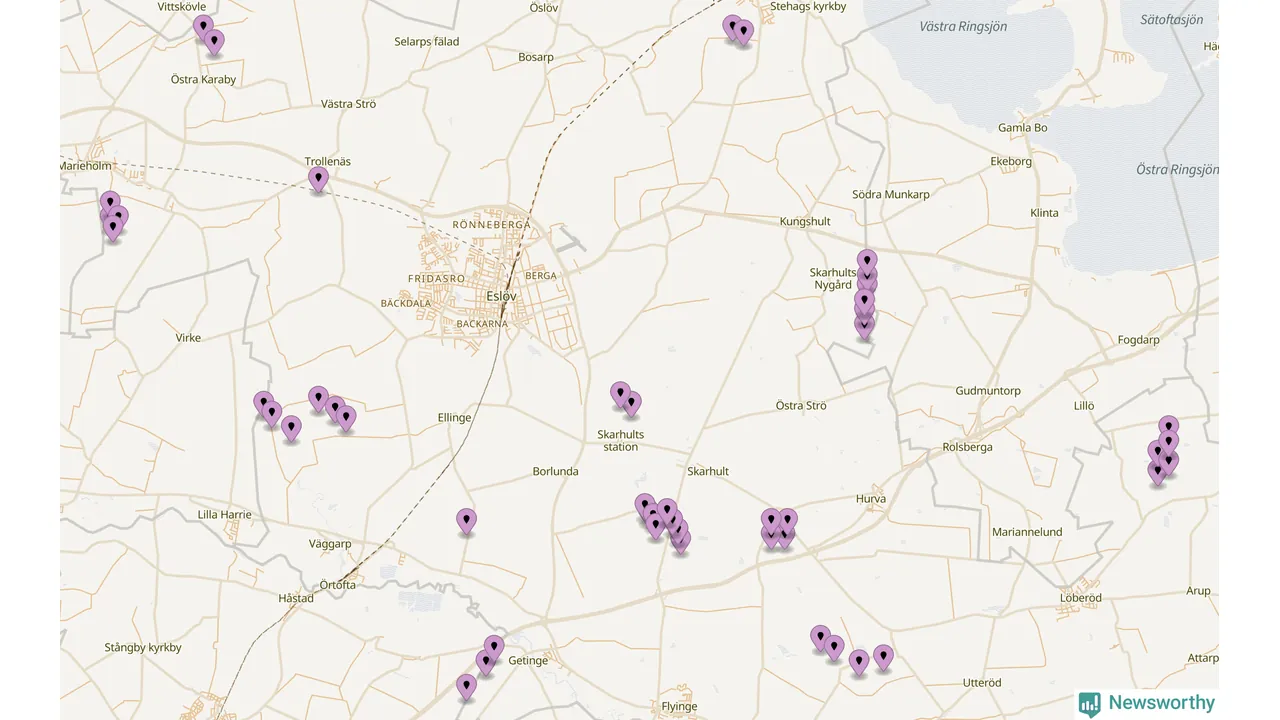Select the lowest pin in cluster below Skarhult
This screenshot has width=1280, height=720.
click(x=681, y=542)
